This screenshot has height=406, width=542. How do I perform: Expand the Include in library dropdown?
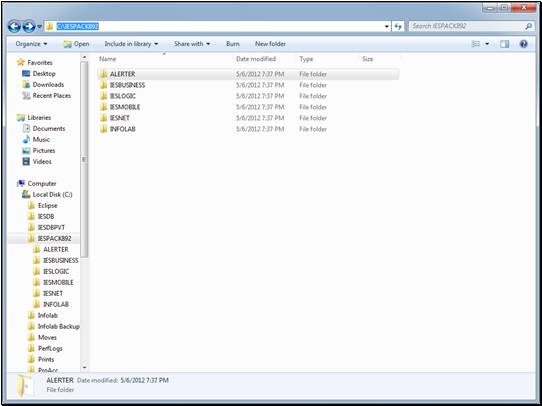(x=131, y=44)
